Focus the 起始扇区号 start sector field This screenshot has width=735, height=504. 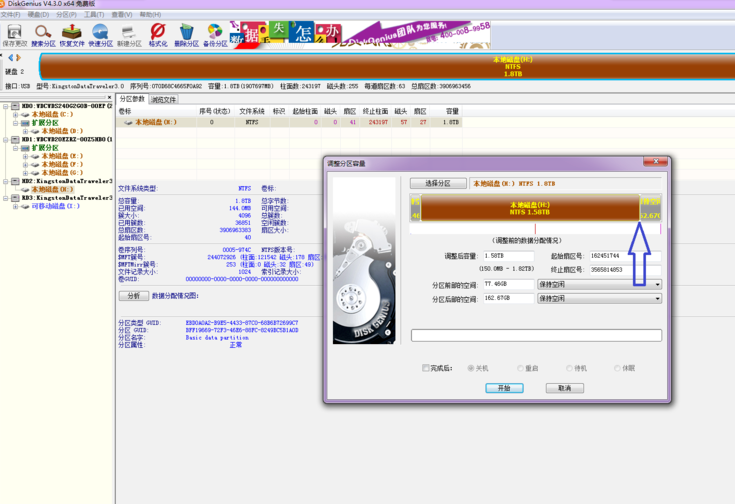click(625, 256)
